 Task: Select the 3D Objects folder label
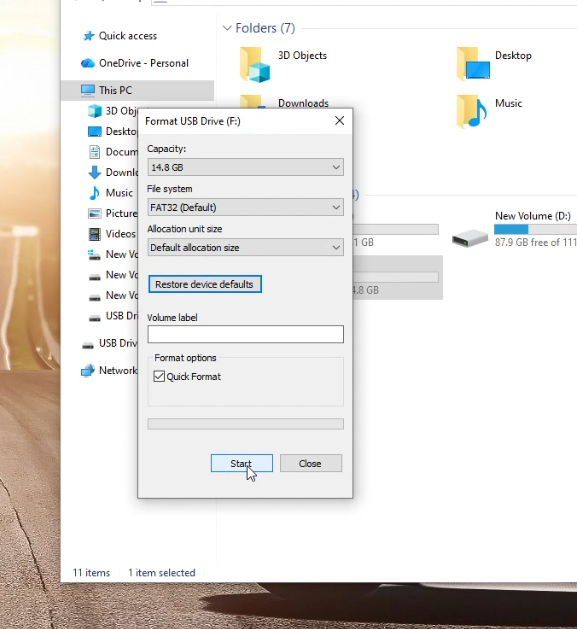coord(303,55)
